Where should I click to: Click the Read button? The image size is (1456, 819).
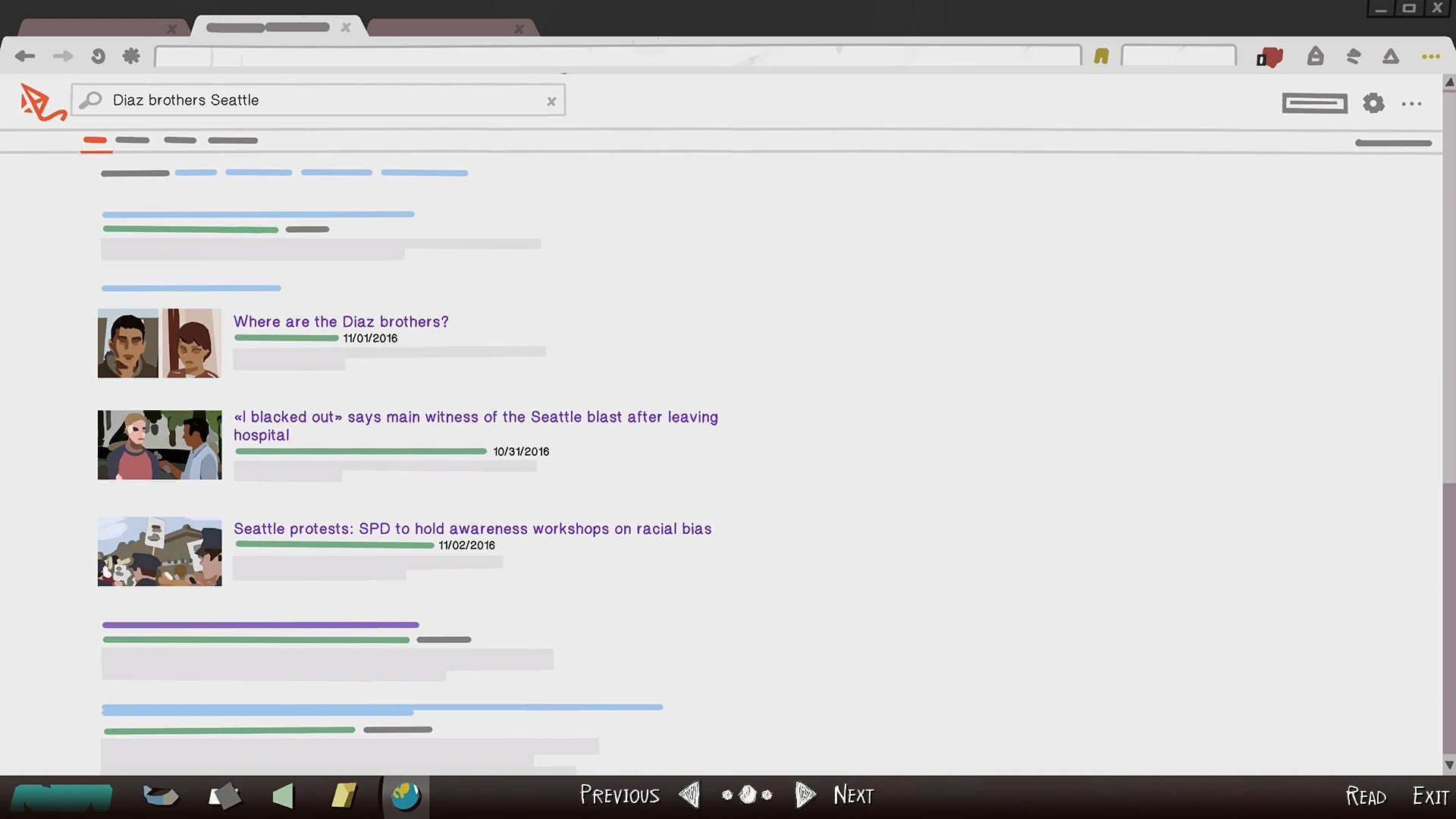coord(1366,796)
